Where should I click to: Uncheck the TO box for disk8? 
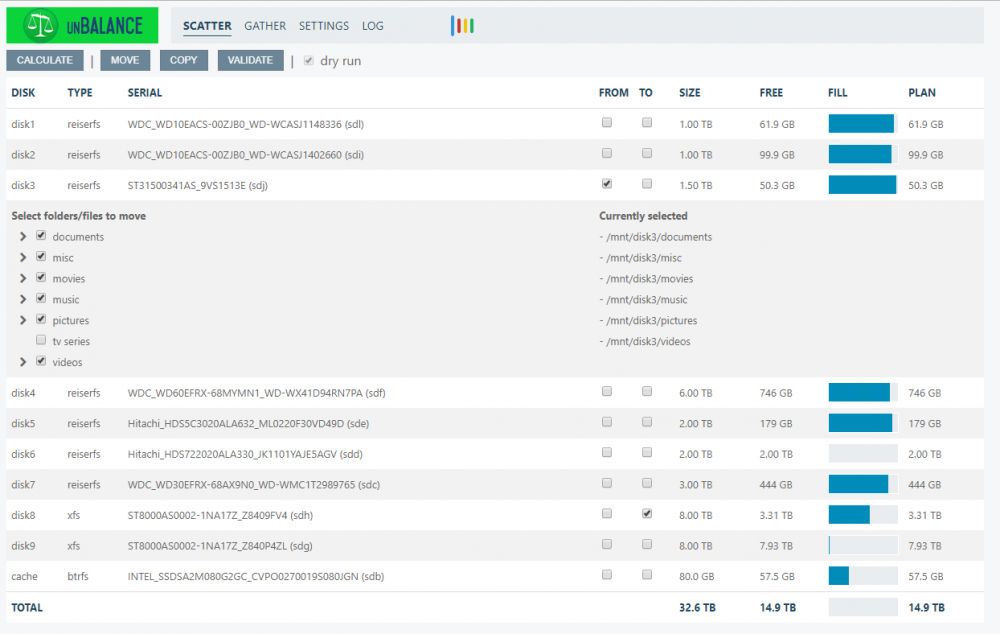click(x=647, y=513)
